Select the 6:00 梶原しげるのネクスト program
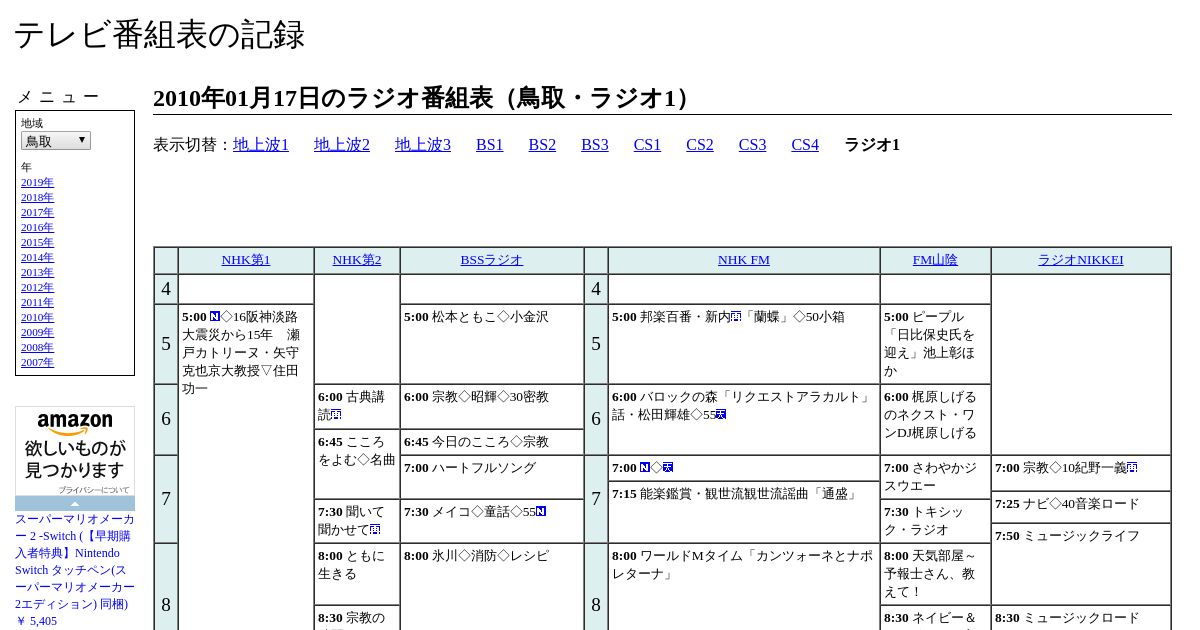The height and width of the screenshot is (630, 1200). (x=935, y=420)
